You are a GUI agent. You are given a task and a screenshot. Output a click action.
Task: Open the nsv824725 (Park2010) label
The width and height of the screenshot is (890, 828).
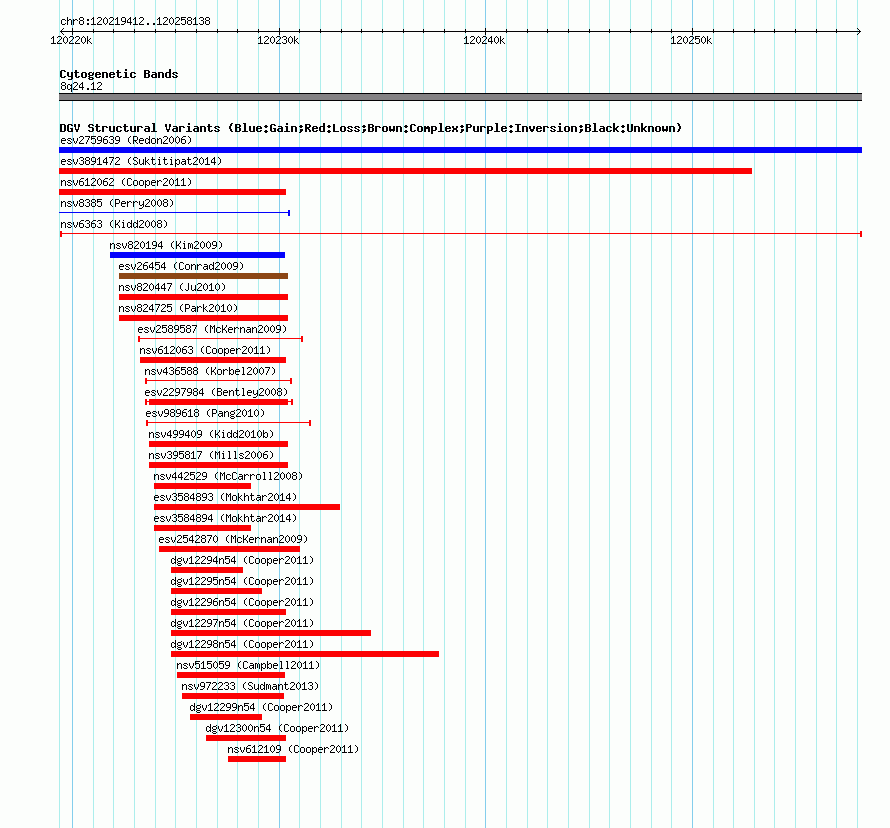tap(178, 308)
